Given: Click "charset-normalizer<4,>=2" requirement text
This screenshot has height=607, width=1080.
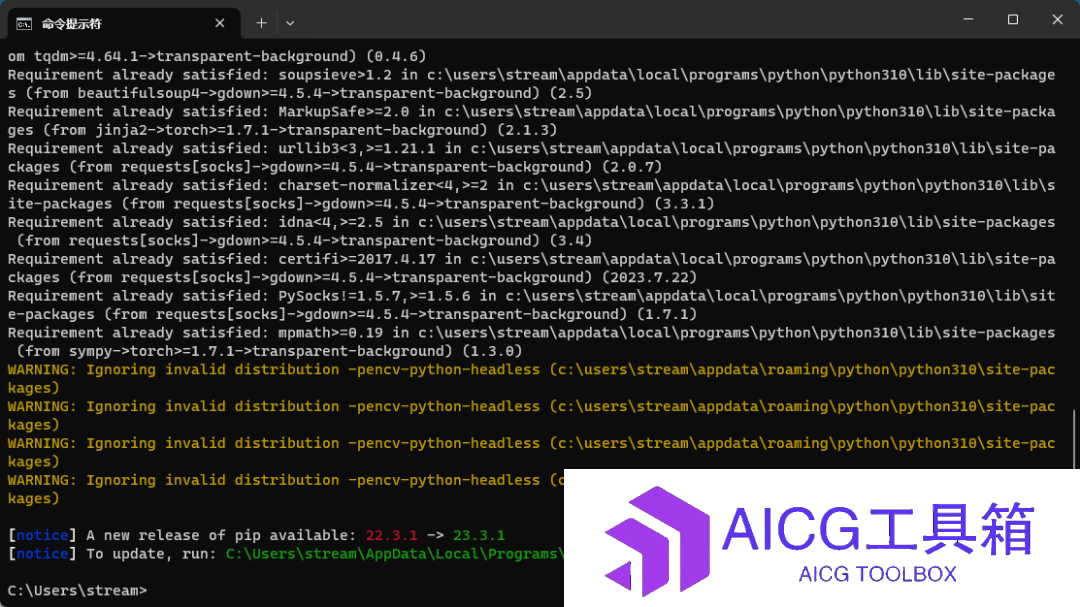Looking at the screenshot, I should 383,185.
